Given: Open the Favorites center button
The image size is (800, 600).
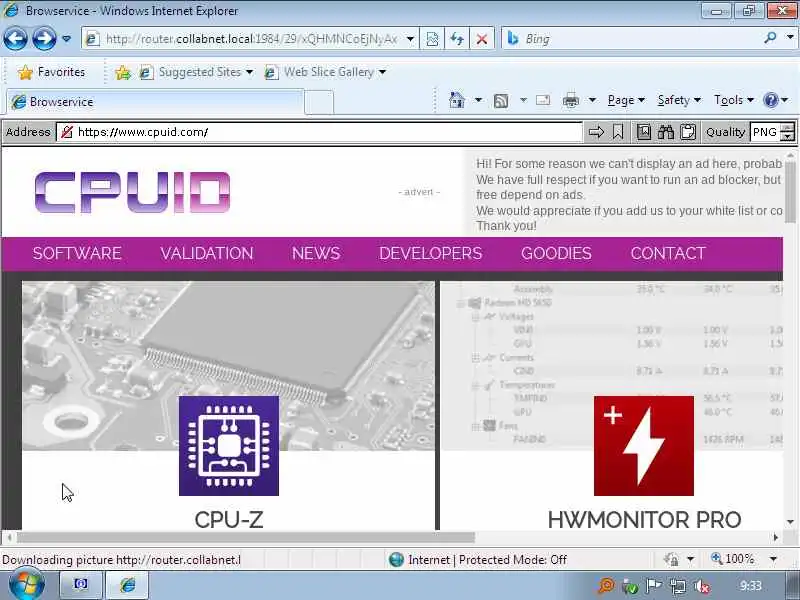Looking at the screenshot, I should 51,72.
